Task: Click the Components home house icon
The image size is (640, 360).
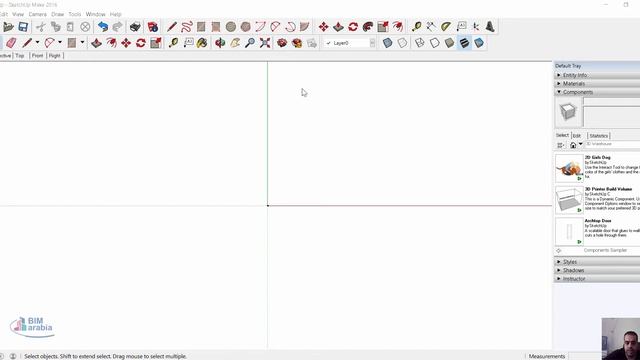Action: coord(573,145)
